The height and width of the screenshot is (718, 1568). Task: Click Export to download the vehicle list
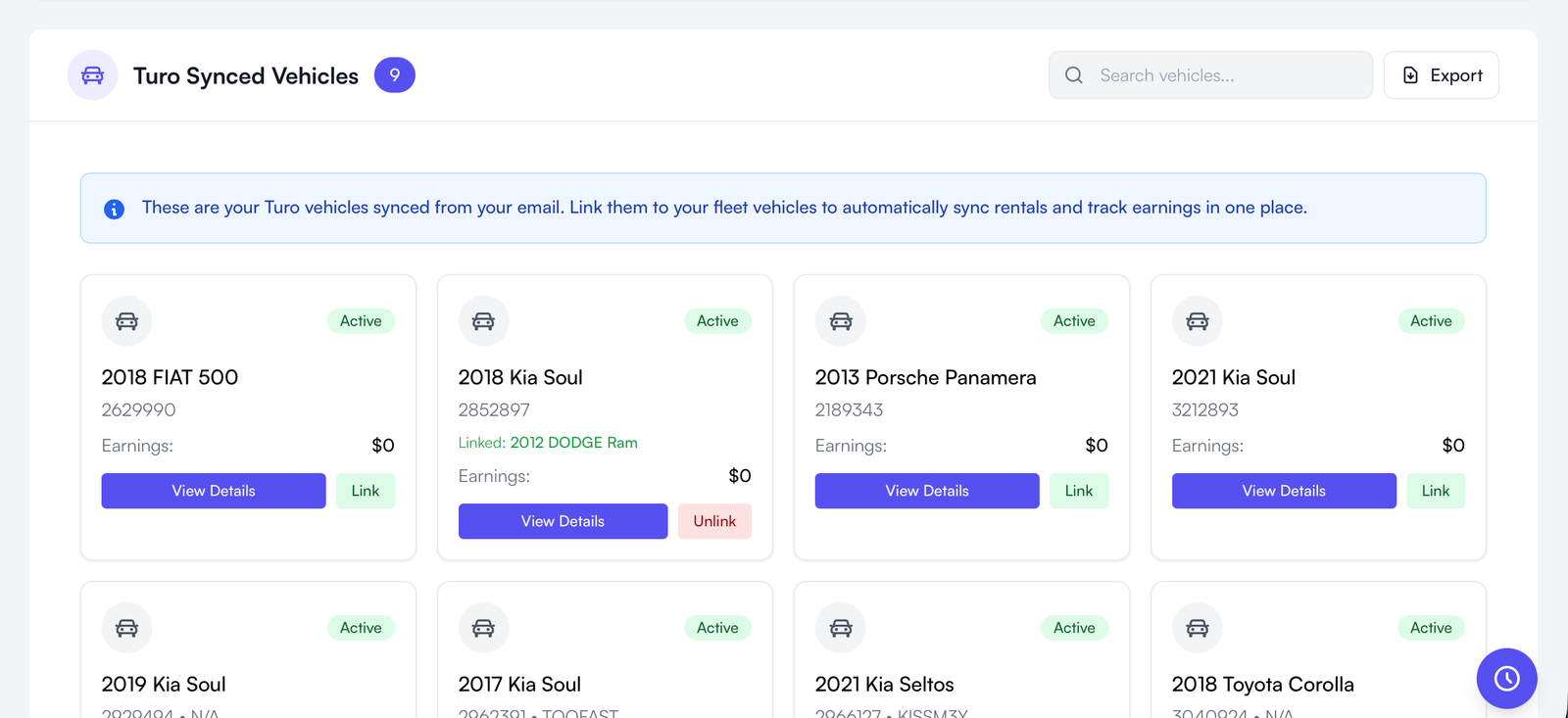pos(1441,74)
